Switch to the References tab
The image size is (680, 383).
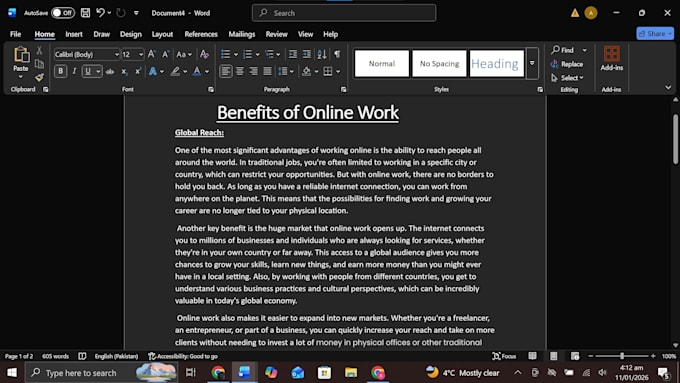coord(201,34)
